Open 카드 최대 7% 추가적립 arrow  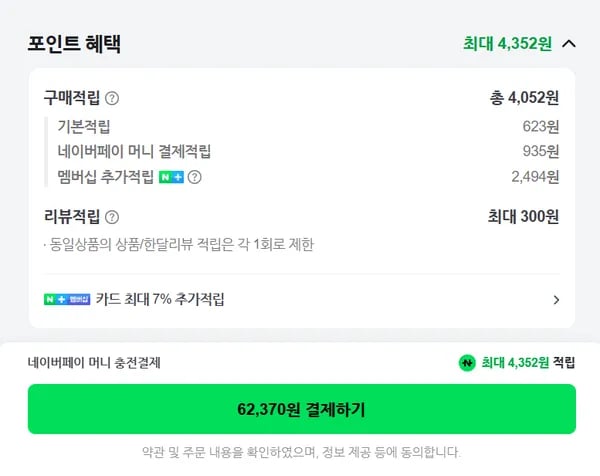click(x=556, y=300)
